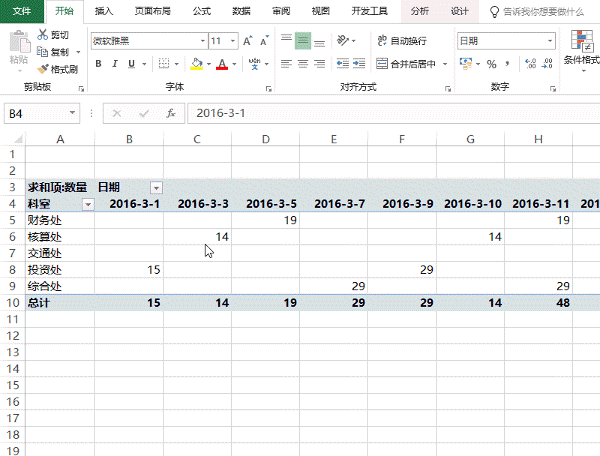
Task: Click the Paste (粘贴) clipboard icon
Action: point(19,41)
